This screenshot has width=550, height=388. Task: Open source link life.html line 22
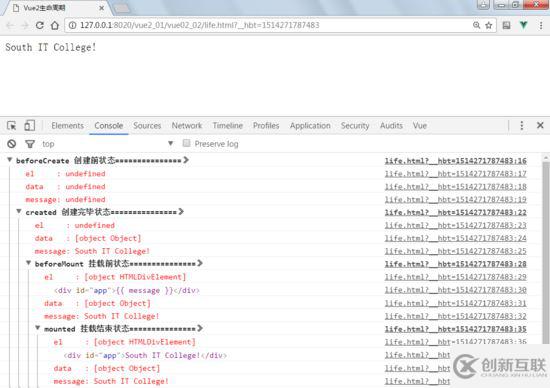tap(456, 212)
